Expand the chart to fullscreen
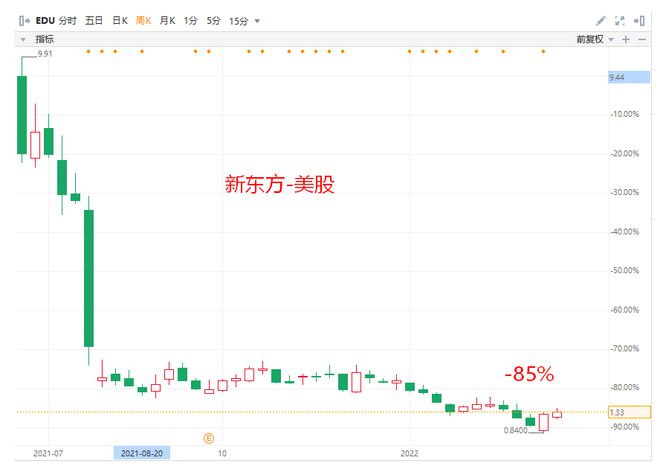The height and width of the screenshot is (469, 660). [620, 21]
